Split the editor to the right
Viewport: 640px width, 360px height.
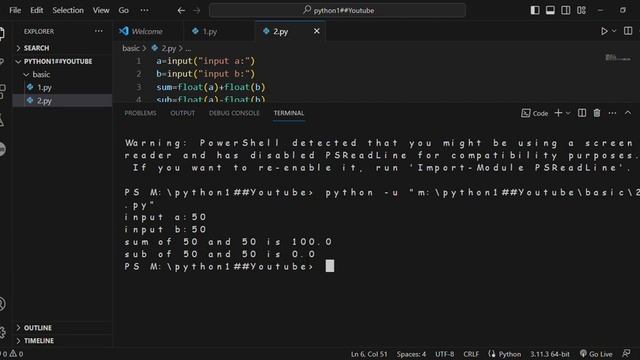(x=628, y=31)
